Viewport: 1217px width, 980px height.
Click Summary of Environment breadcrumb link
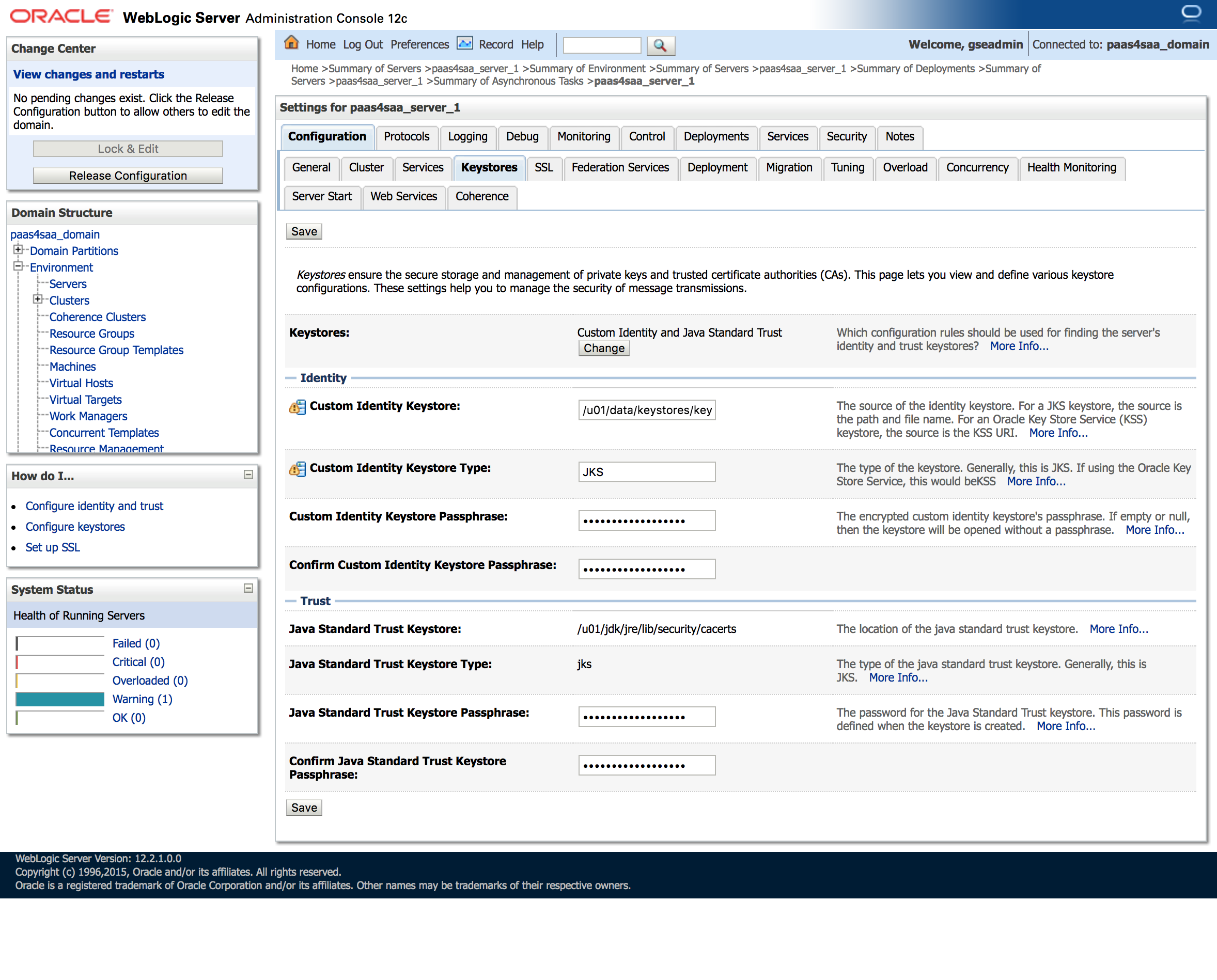[x=587, y=68]
